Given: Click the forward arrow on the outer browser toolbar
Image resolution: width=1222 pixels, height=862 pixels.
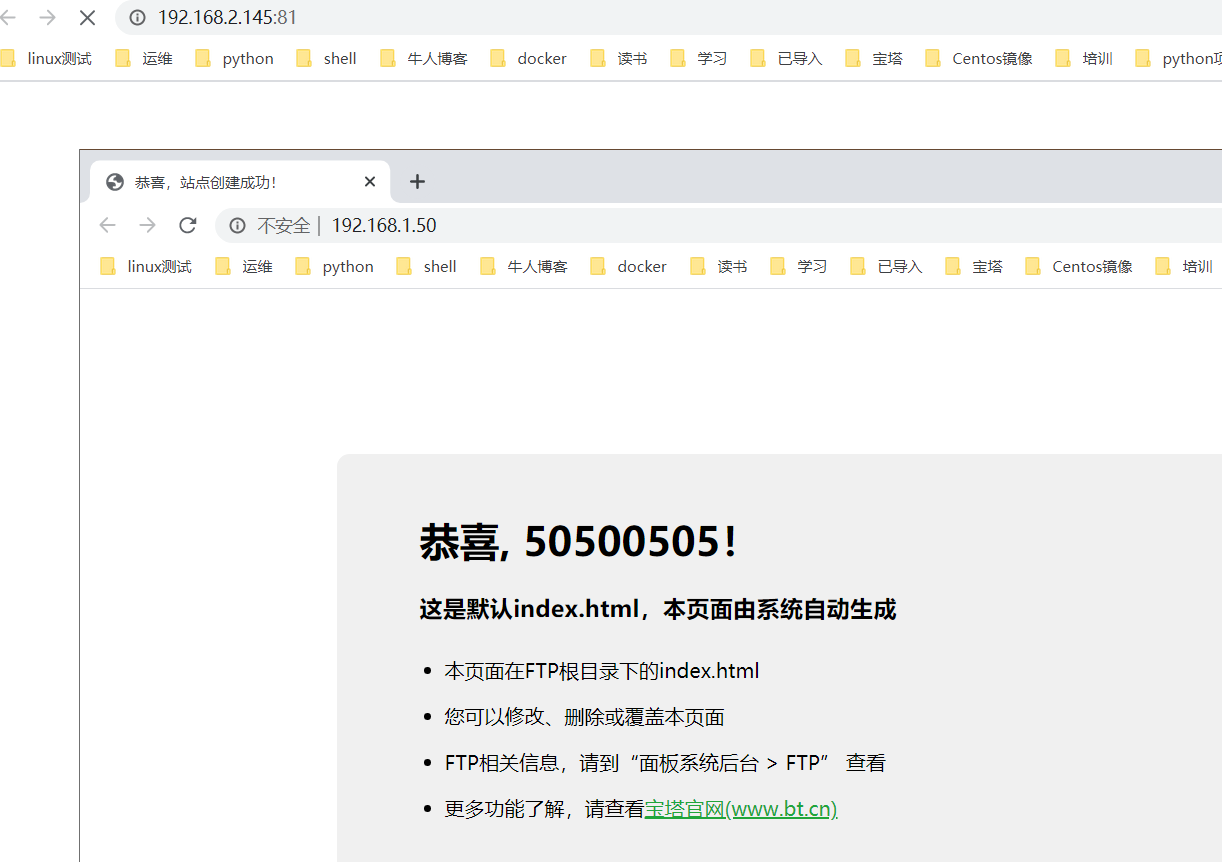Looking at the screenshot, I should 47,17.
